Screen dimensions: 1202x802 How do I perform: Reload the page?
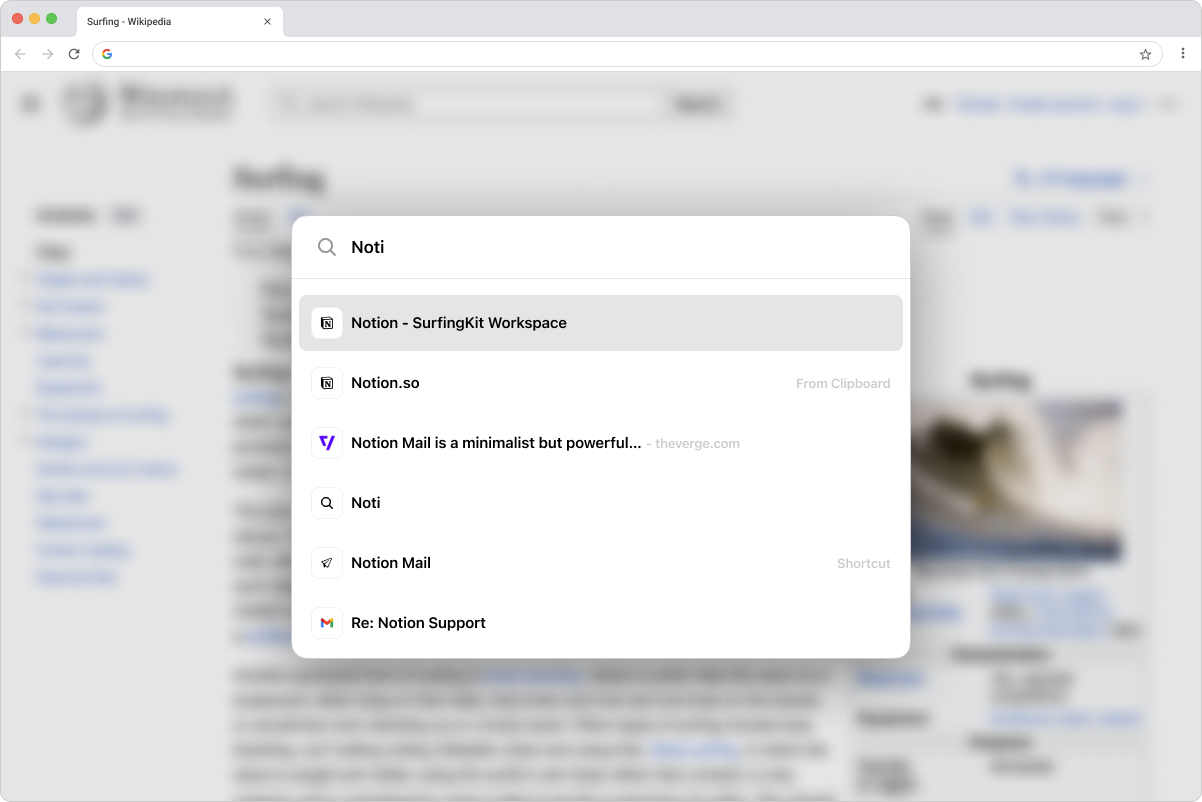[x=74, y=54]
